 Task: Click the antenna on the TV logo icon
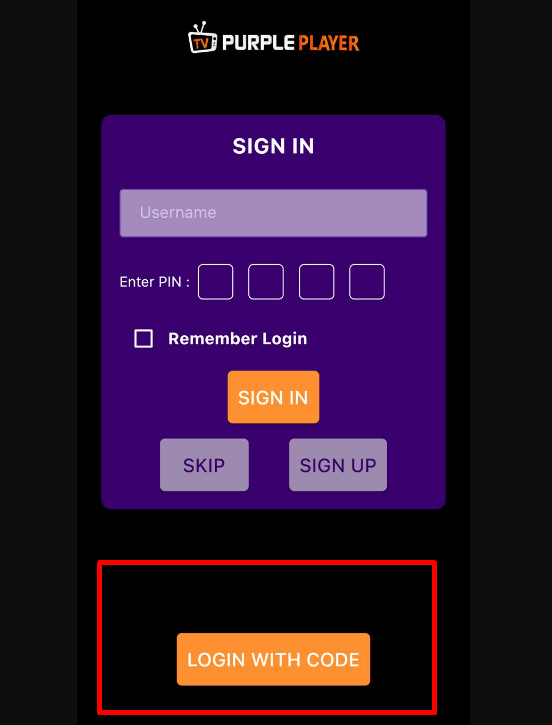(201, 25)
